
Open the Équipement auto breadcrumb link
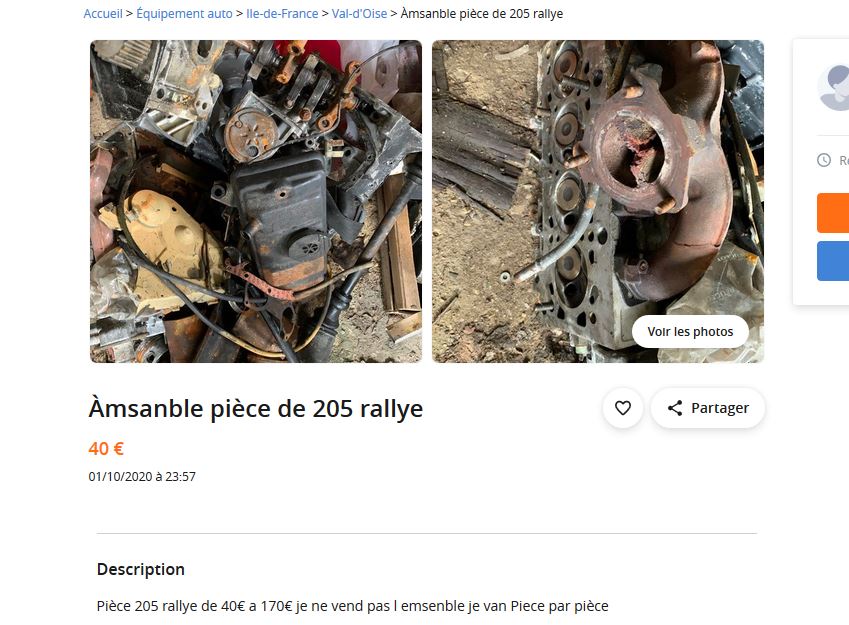coord(184,14)
